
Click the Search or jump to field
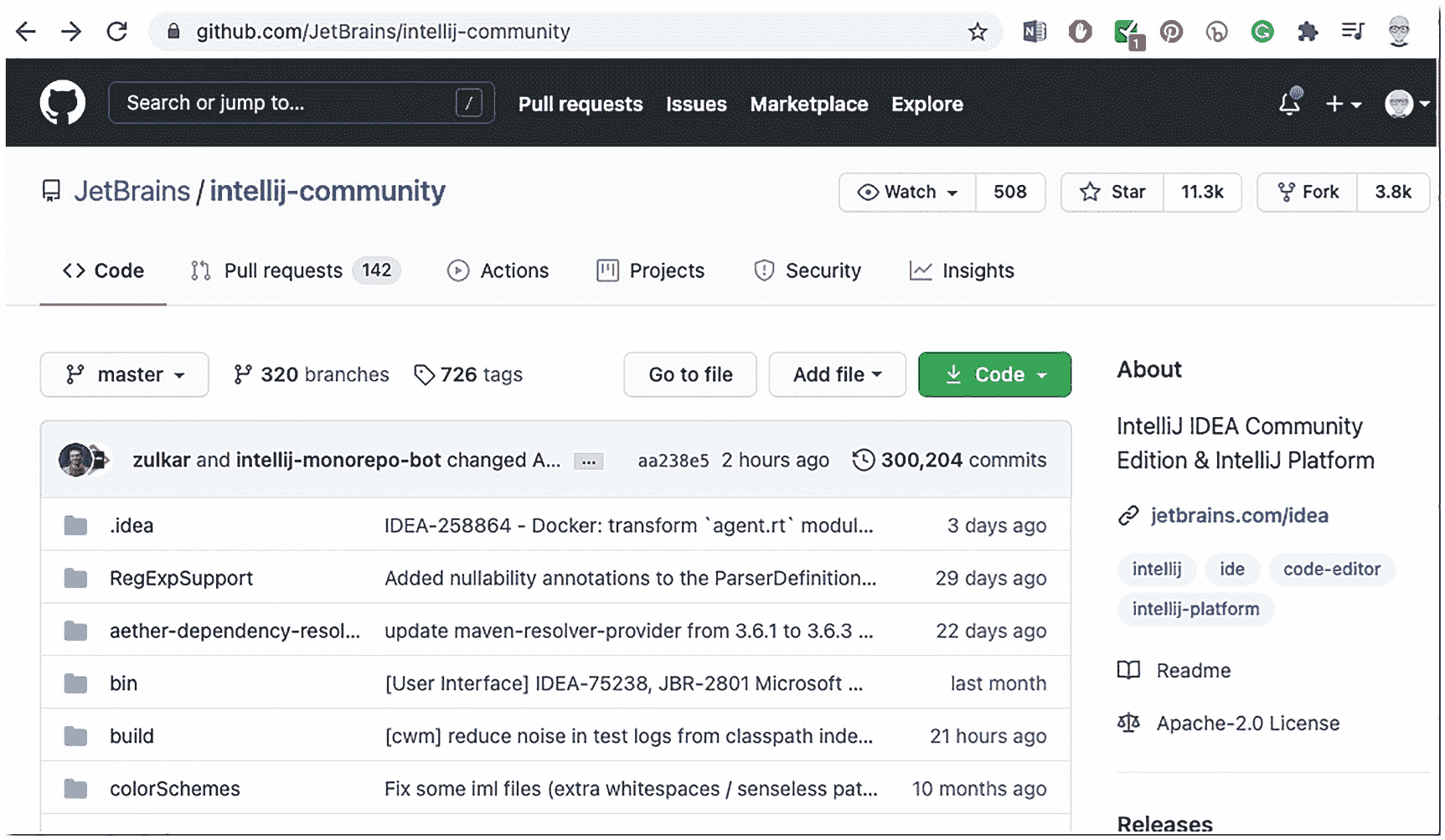click(302, 103)
